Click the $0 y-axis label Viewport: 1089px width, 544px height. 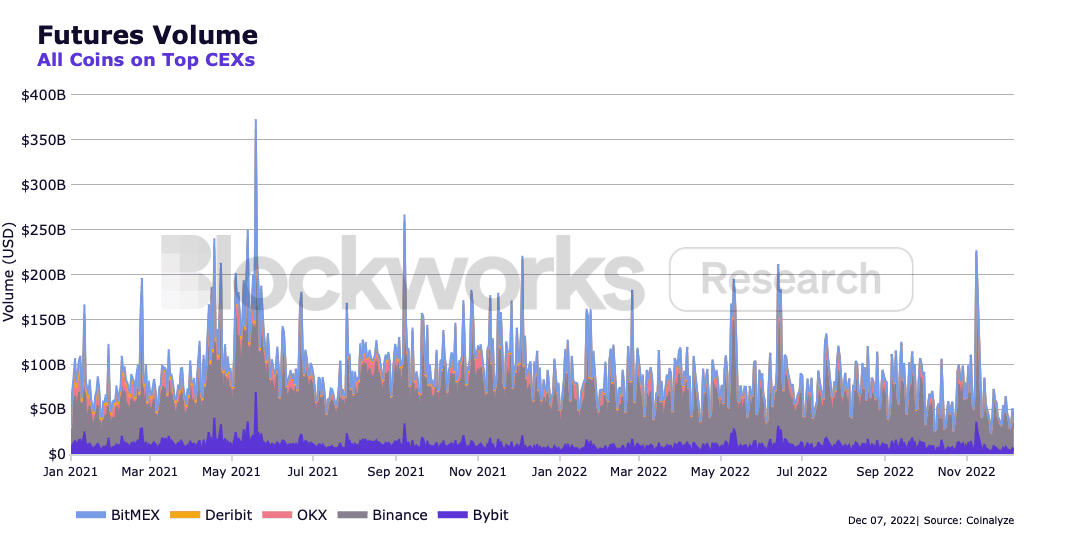[x=57, y=454]
